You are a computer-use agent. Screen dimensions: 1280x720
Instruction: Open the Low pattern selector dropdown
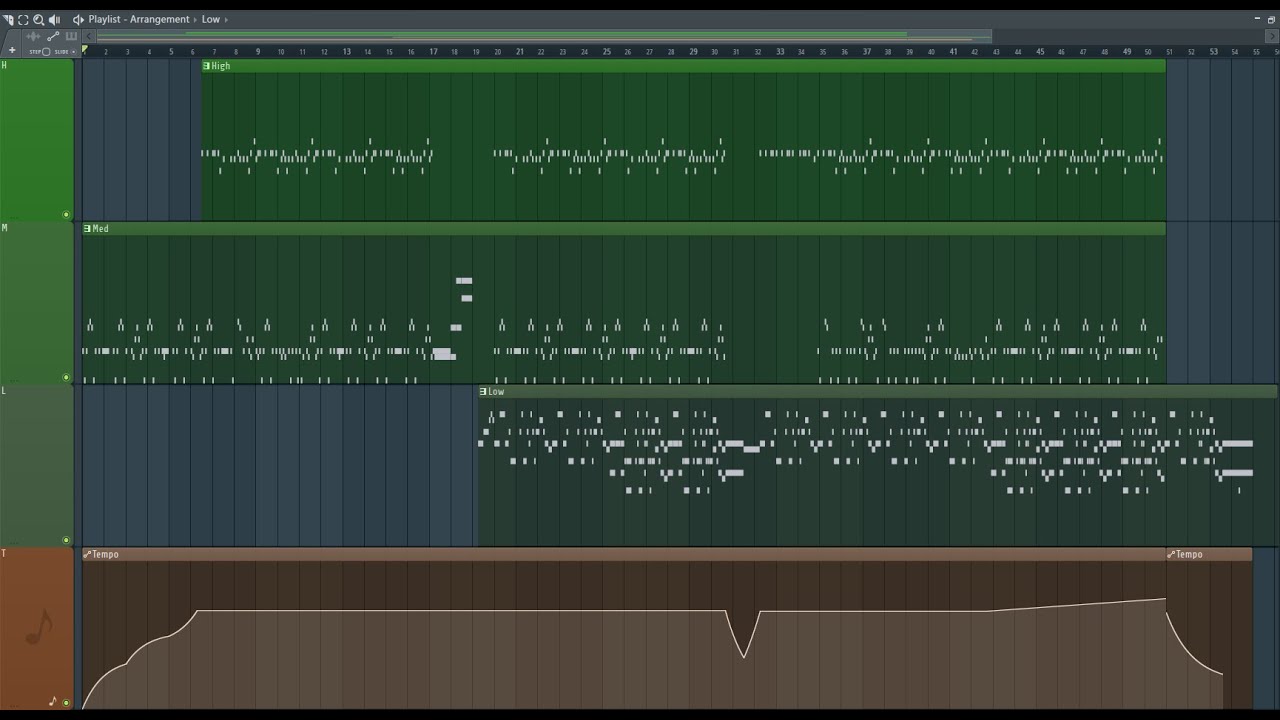pos(211,19)
